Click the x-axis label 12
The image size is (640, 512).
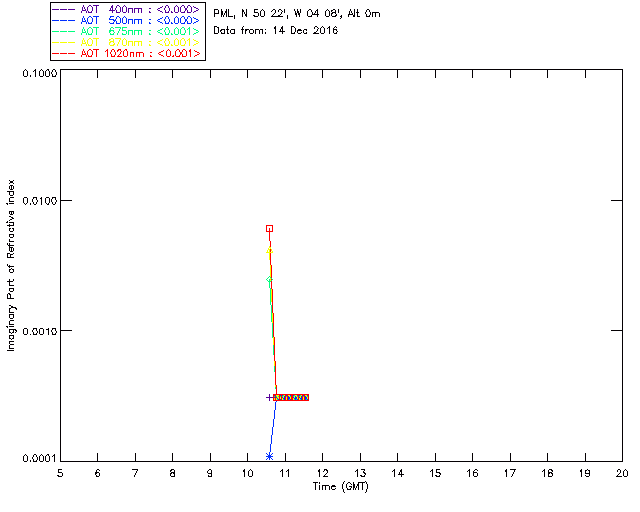[x=322, y=473]
